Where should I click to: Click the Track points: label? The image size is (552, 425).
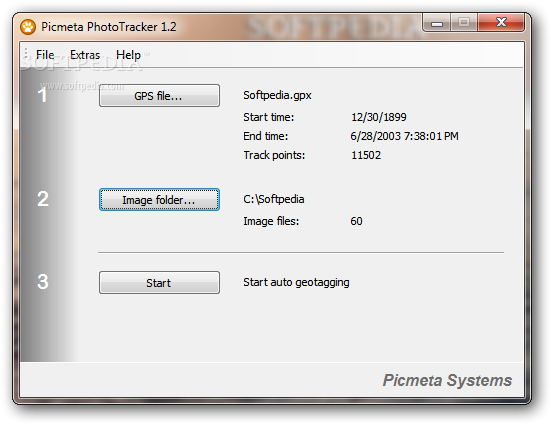(274, 155)
